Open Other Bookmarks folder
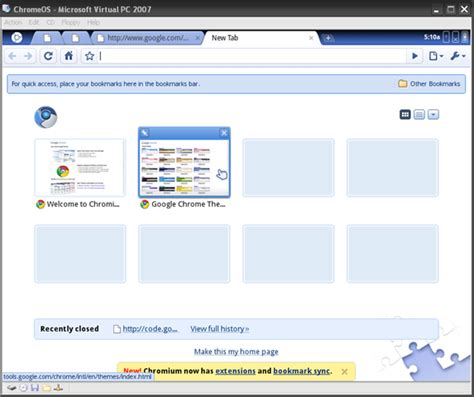Screen dimensions: 474x397 coord(429,84)
